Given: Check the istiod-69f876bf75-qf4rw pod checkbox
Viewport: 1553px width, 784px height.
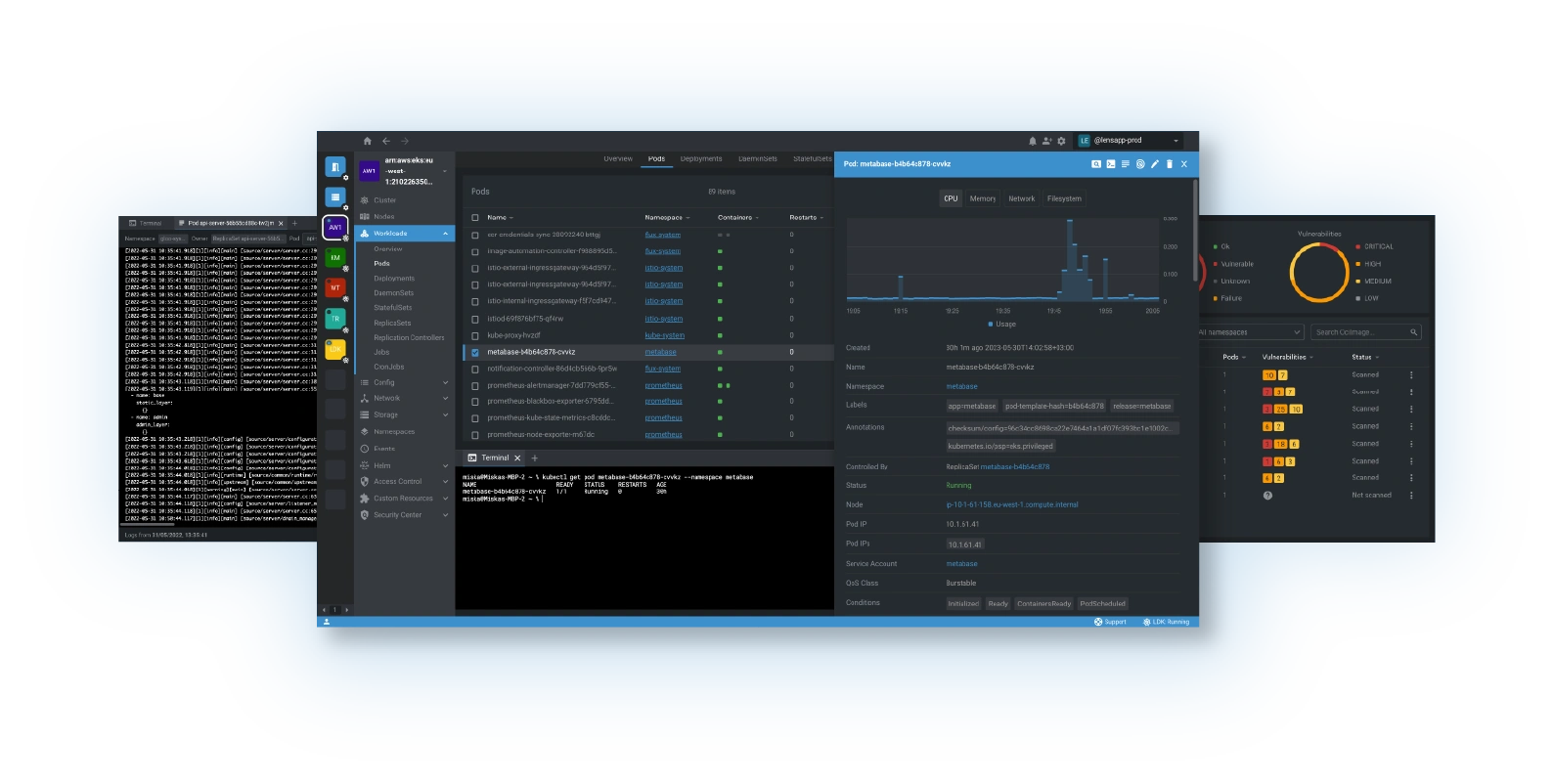Looking at the screenshot, I should (475, 319).
